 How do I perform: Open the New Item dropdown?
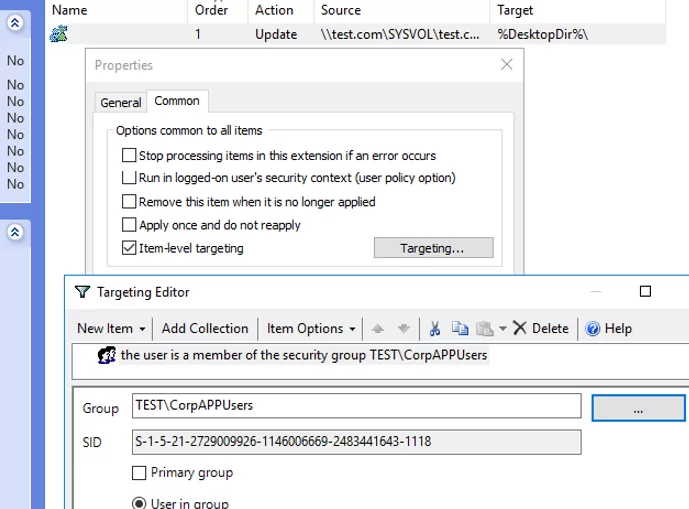point(111,328)
